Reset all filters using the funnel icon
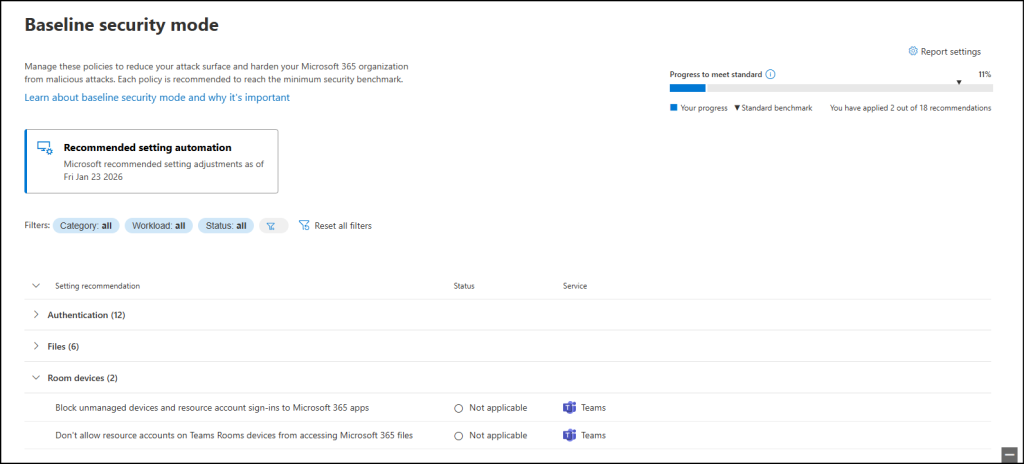Image resolution: width=1024 pixels, height=464 pixels. coord(304,226)
